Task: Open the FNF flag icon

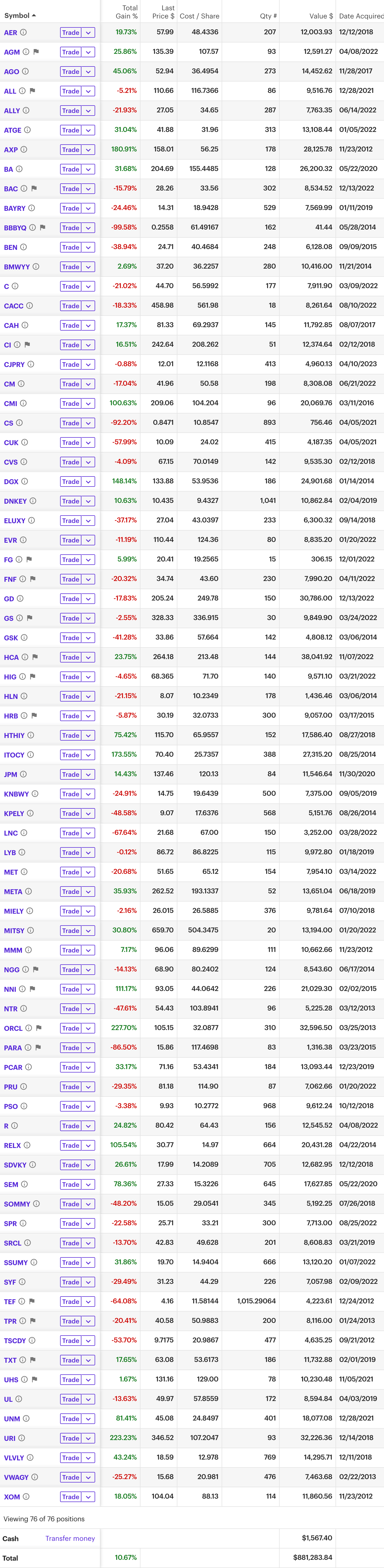Action: click(x=33, y=579)
